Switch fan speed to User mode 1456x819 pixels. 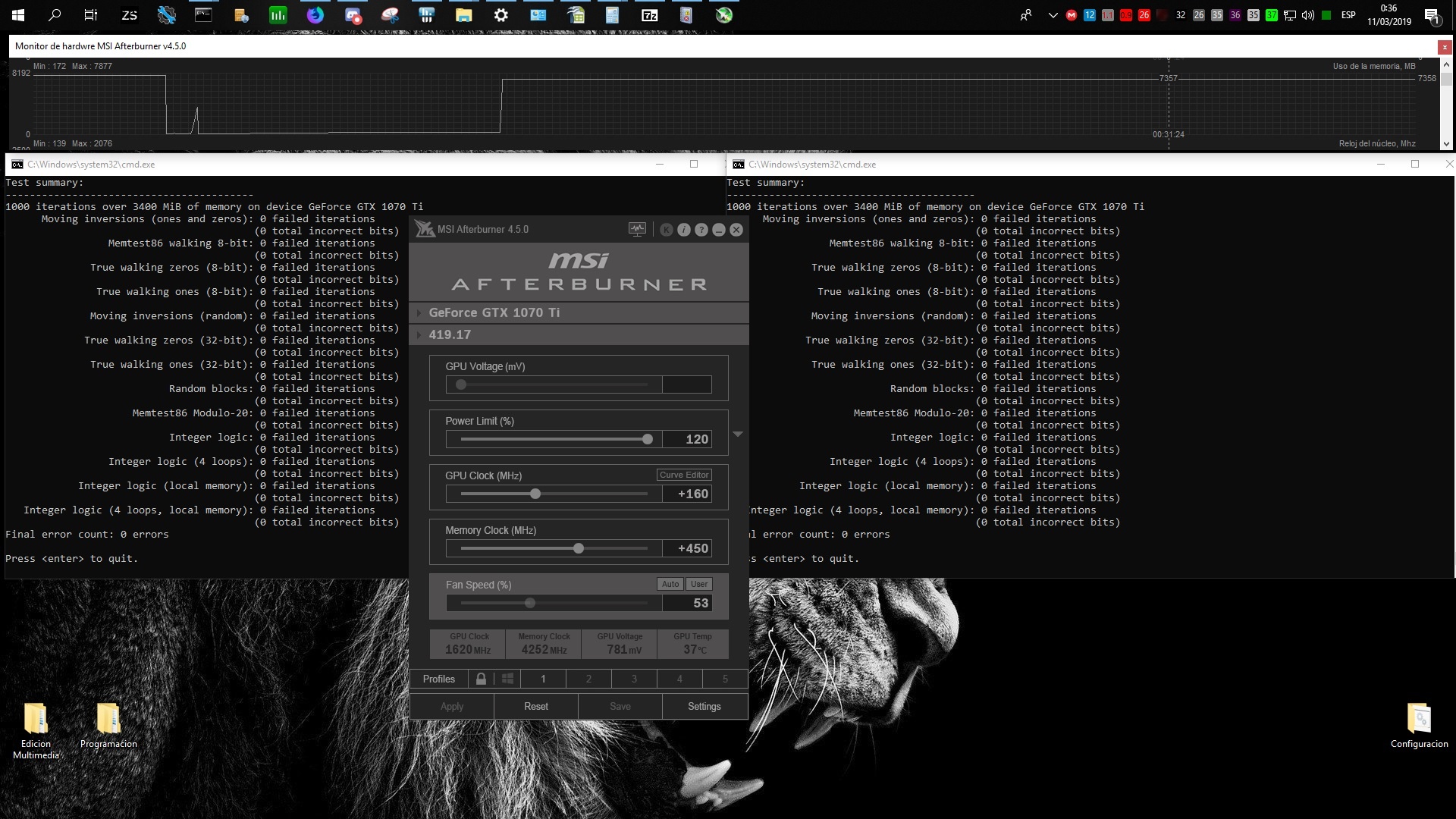(x=699, y=584)
